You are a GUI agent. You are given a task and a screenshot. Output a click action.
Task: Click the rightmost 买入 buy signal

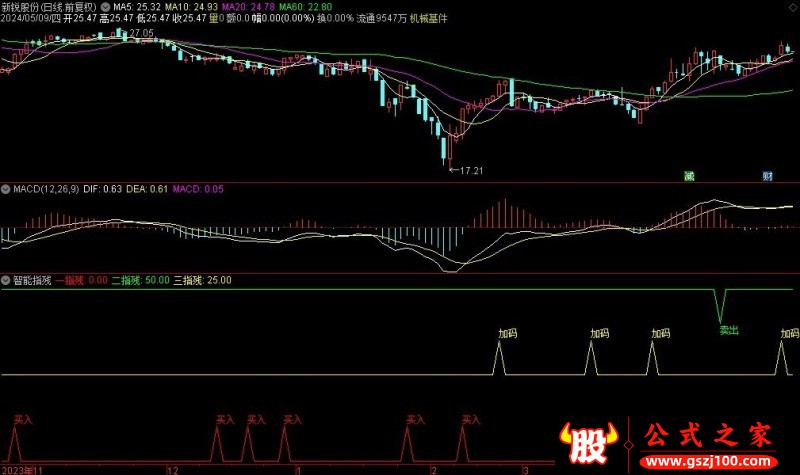point(471,420)
